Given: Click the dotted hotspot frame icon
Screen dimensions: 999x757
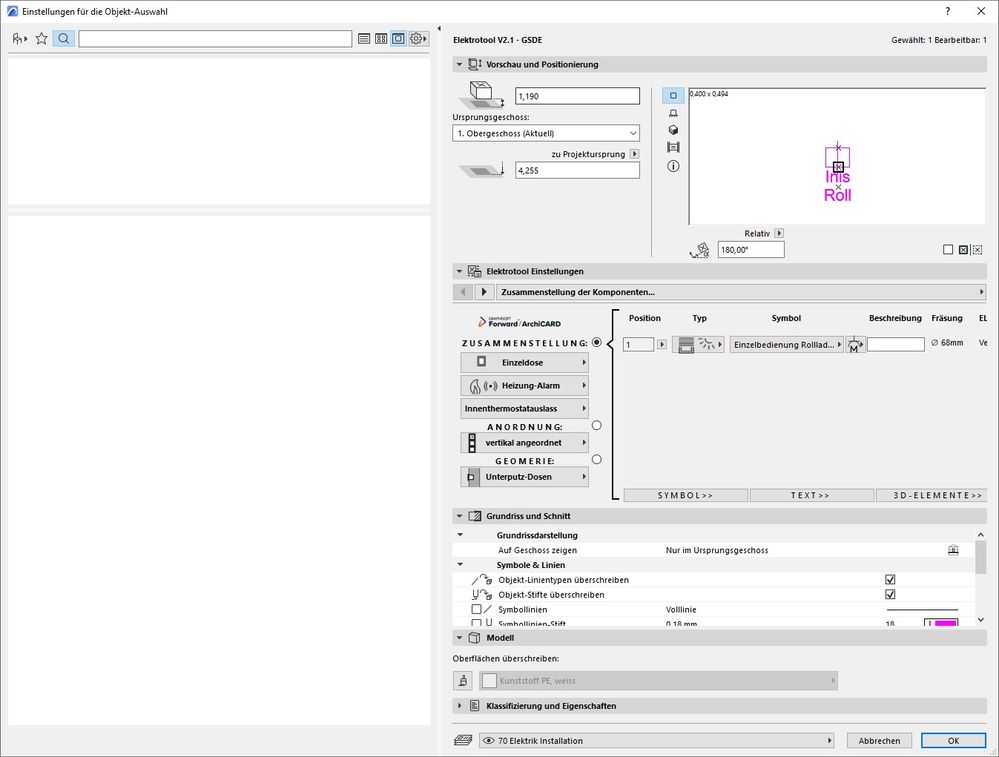Looking at the screenshot, I should [x=977, y=250].
